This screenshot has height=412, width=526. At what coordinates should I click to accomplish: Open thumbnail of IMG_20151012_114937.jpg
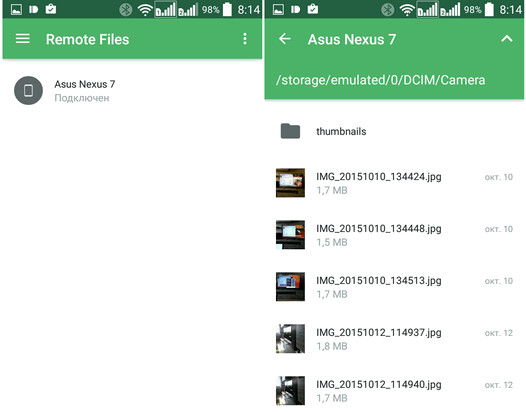pos(290,339)
